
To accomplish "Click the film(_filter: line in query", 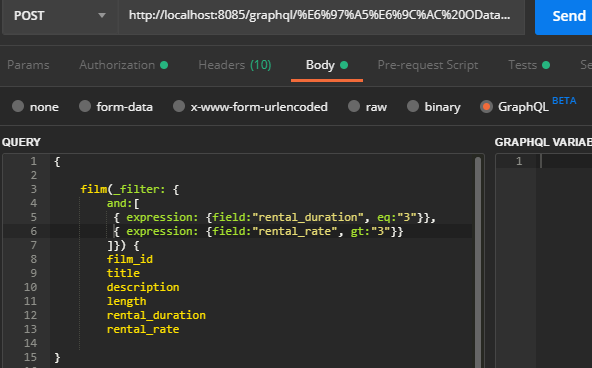I will (x=130, y=189).
